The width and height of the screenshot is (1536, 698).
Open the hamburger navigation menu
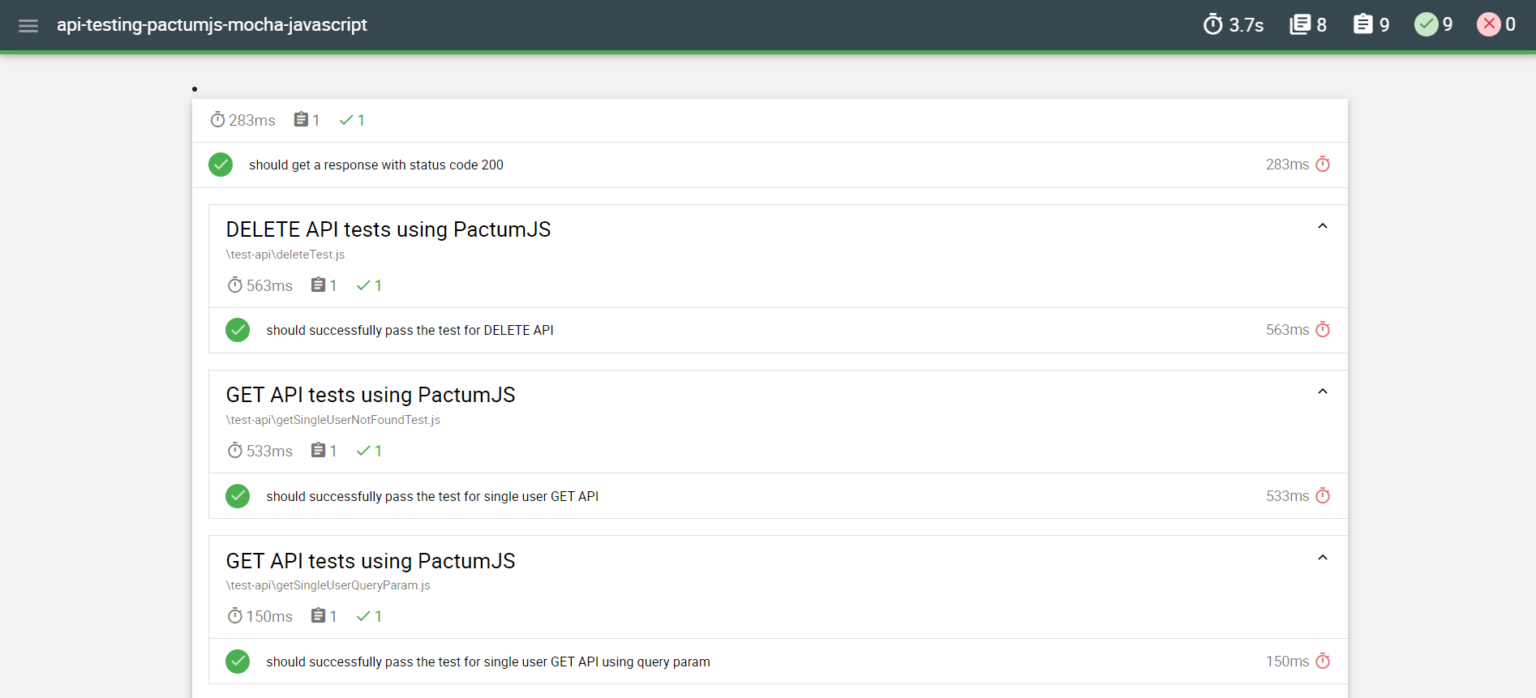click(28, 25)
